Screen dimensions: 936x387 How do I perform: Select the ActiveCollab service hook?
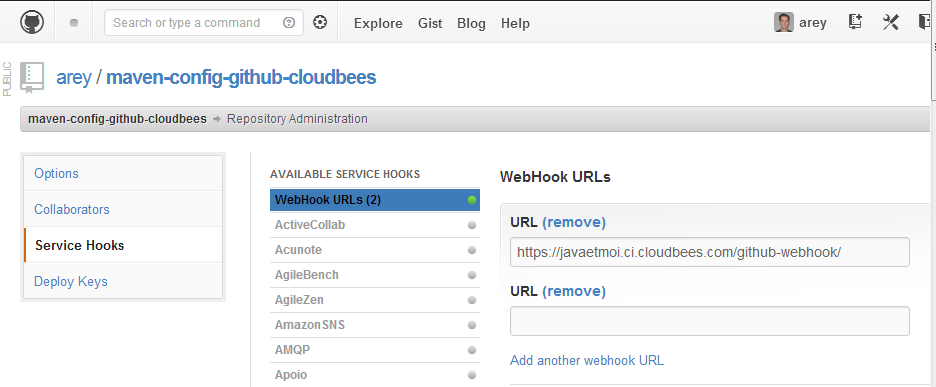[375, 225]
